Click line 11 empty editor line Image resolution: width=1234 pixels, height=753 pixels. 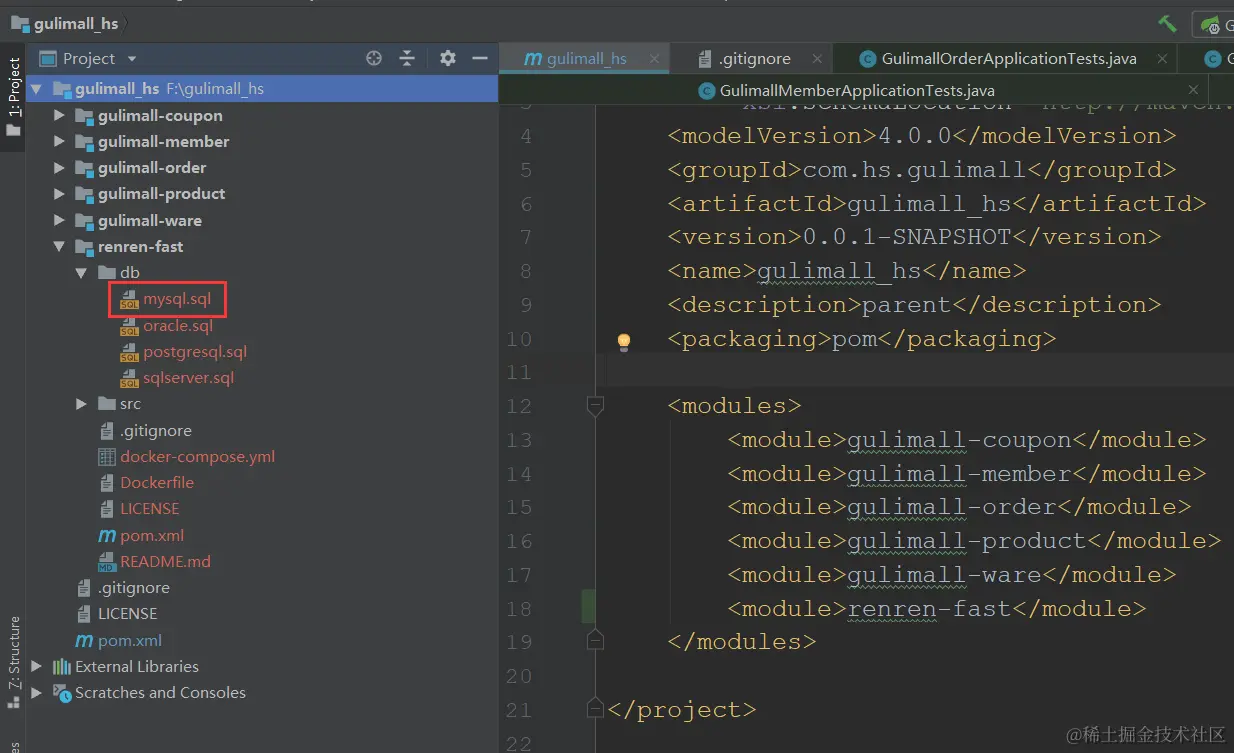point(915,372)
